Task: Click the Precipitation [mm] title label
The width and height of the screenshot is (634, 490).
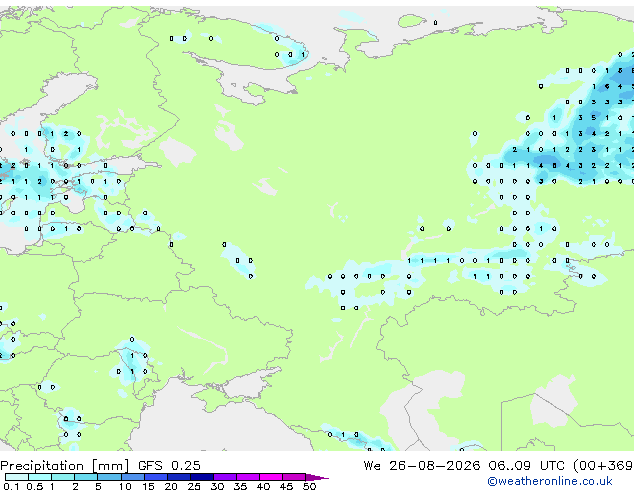Action: 65,466
